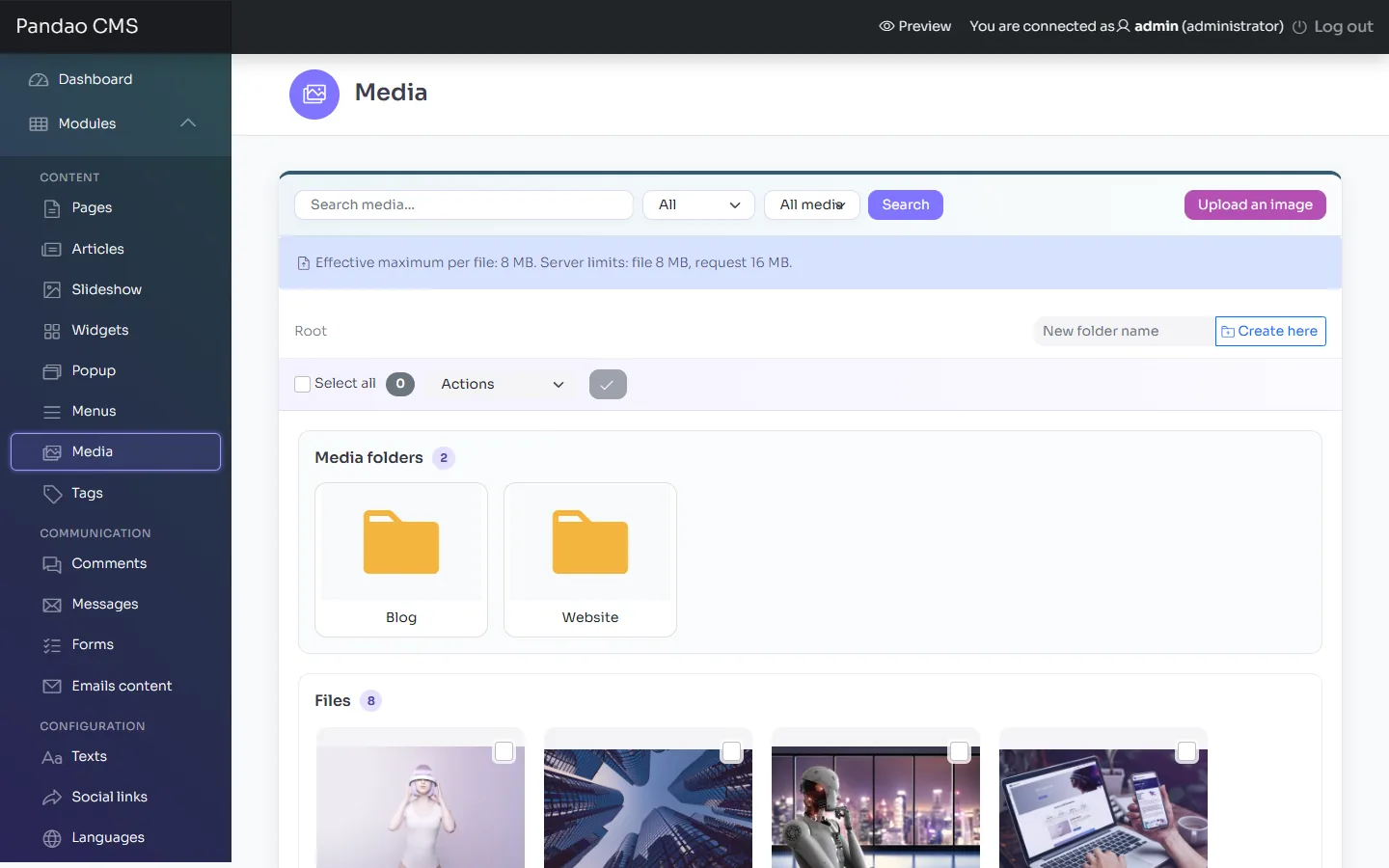Click the Pages document icon
1389x868 pixels.
coord(52,208)
